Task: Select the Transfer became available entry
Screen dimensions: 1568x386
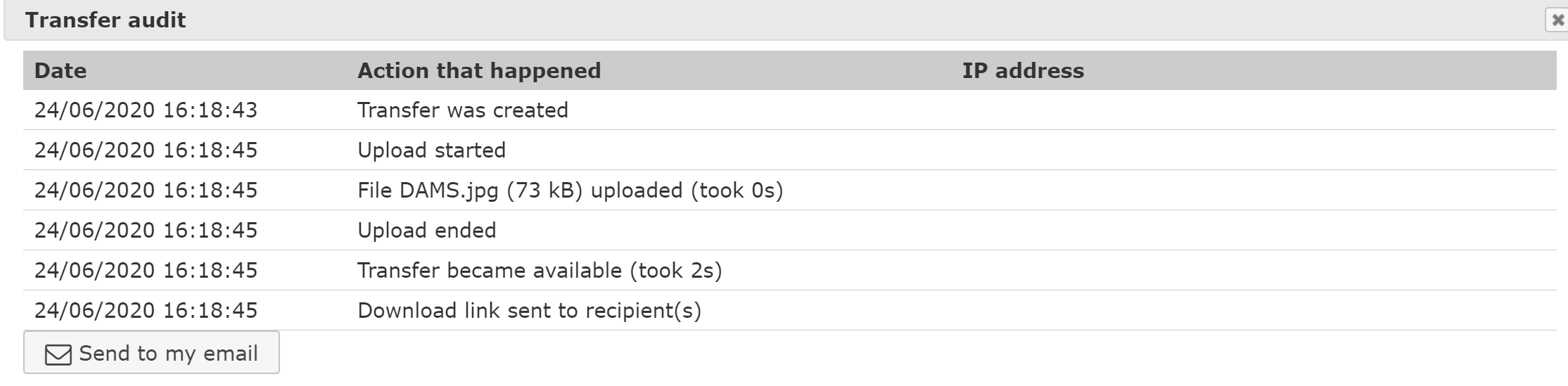Action: click(540, 271)
